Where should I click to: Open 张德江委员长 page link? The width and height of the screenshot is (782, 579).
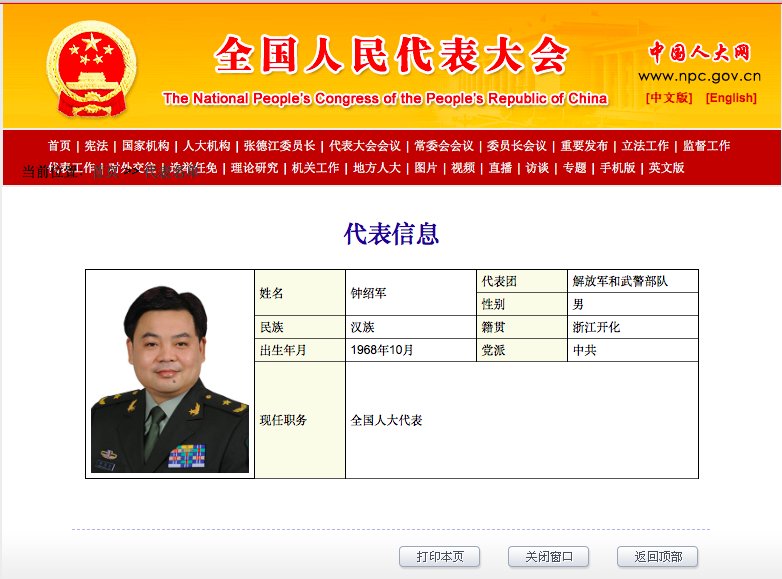pyautogui.click(x=280, y=146)
